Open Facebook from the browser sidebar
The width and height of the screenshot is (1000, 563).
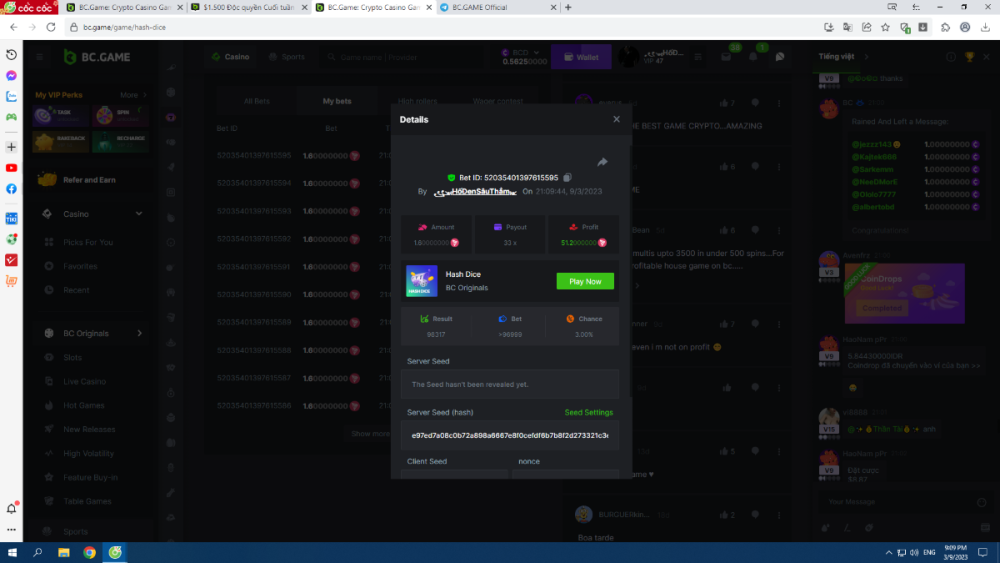click(x=11, y=189)
